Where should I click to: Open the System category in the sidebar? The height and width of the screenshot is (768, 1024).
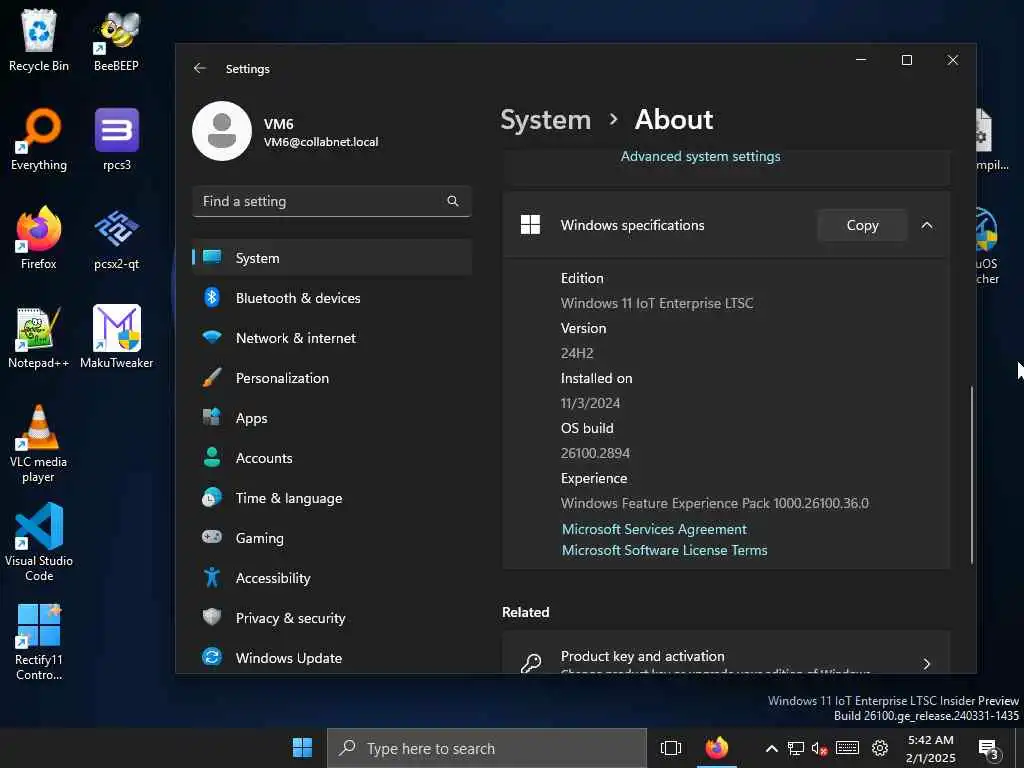click(x=332, y=258)
